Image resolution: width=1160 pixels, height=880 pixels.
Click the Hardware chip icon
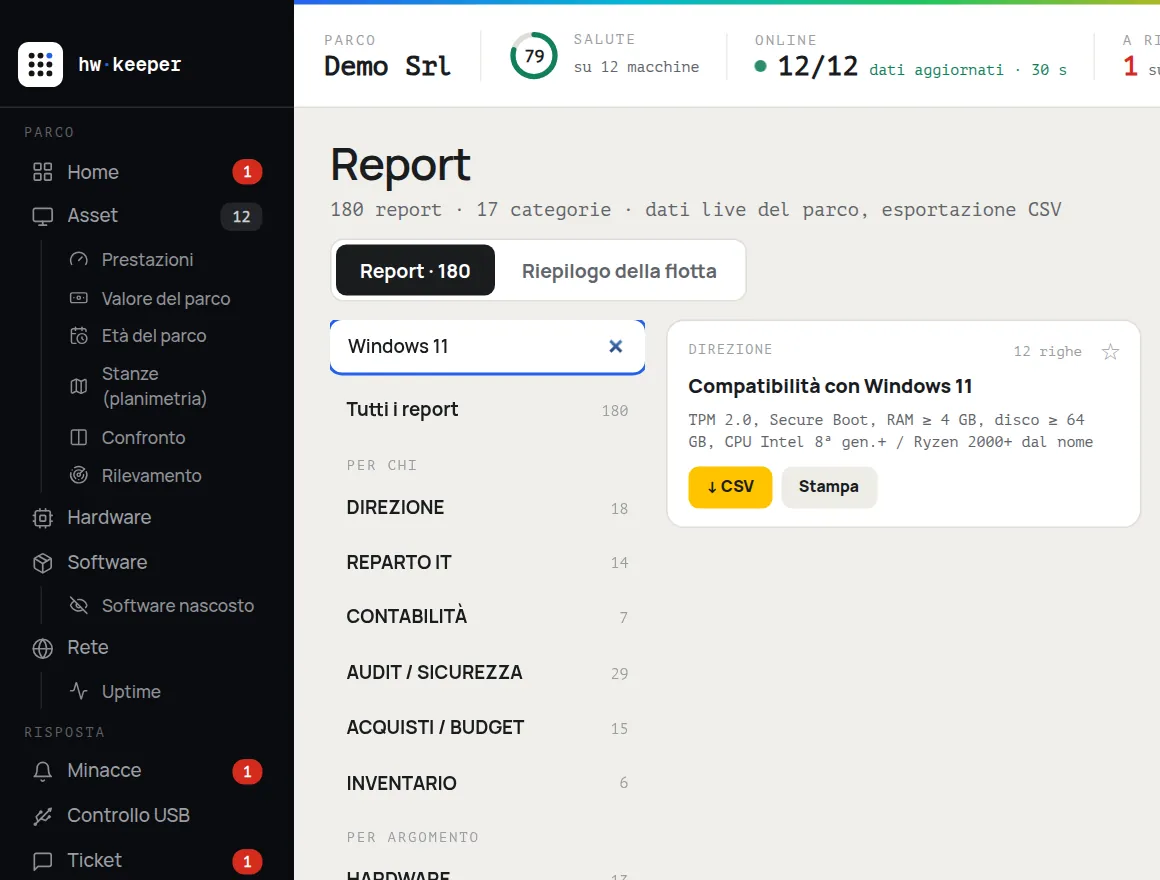click(42, 518)
